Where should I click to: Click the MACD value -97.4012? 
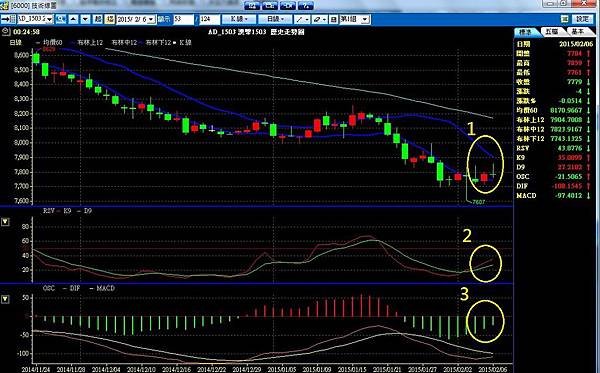click(569, 195)
